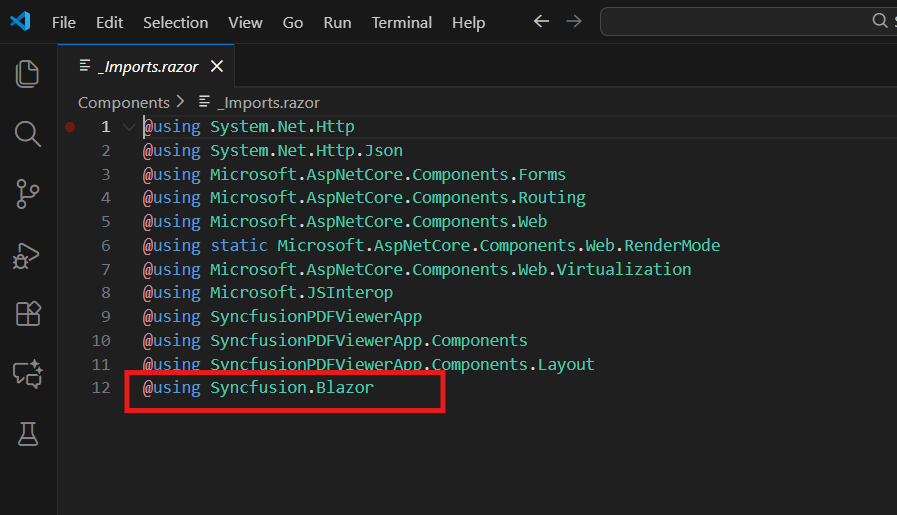Open the Explorer view in activity bar
Image resolution: width=897 pixels, height=515 pixels.
pos(27,74)
